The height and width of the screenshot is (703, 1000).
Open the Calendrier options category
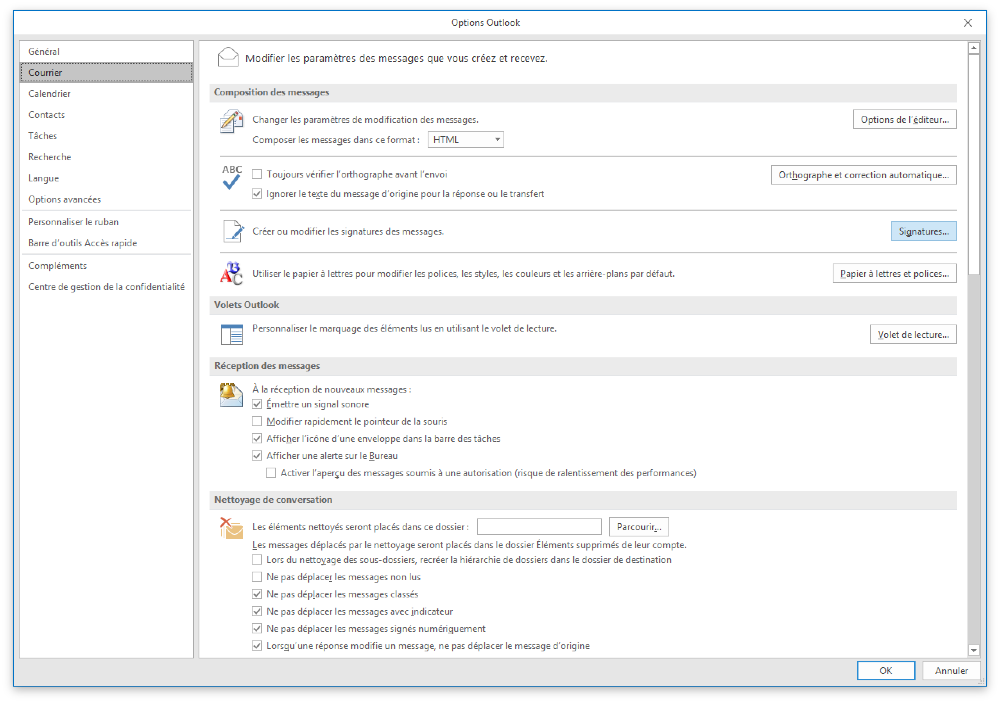tap(107, 94)
